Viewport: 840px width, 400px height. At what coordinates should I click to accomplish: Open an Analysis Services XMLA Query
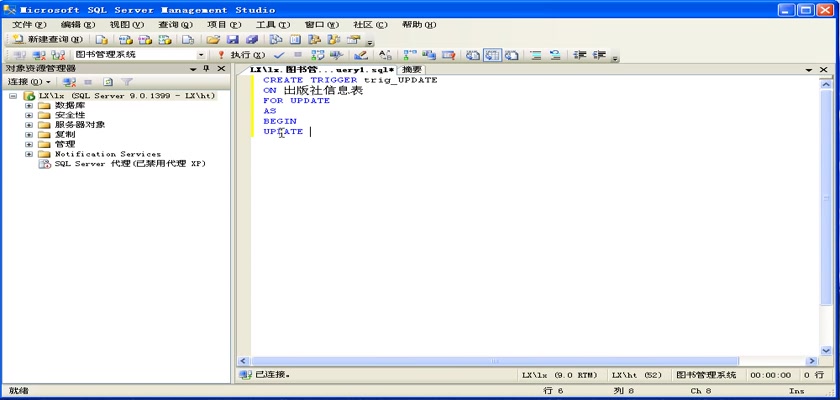tap(165, 40)
